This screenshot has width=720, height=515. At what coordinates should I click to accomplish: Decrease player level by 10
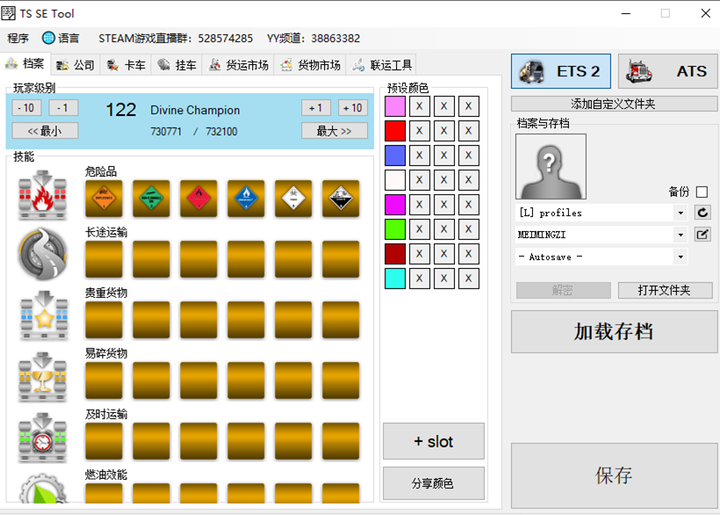point(26,108)
